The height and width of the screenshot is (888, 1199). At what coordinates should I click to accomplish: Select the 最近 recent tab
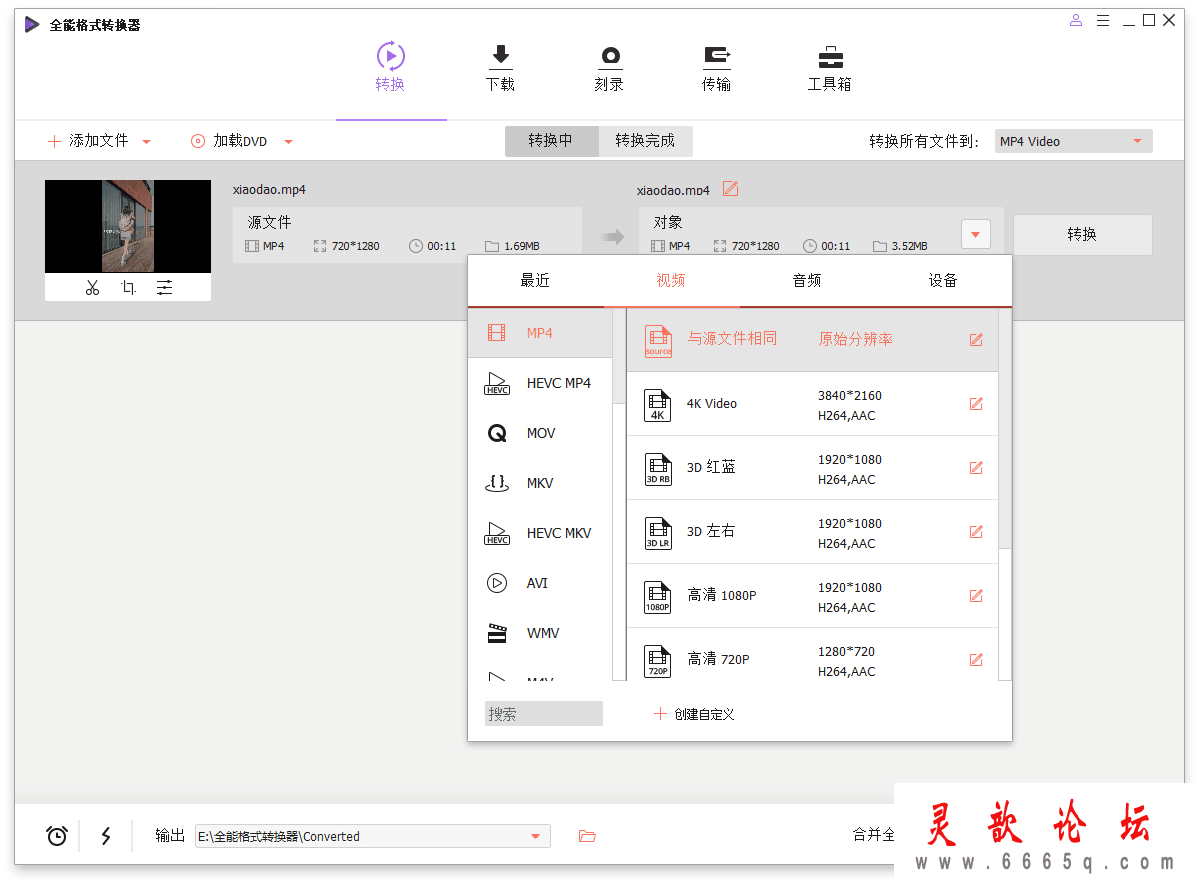tap(535, 281)
